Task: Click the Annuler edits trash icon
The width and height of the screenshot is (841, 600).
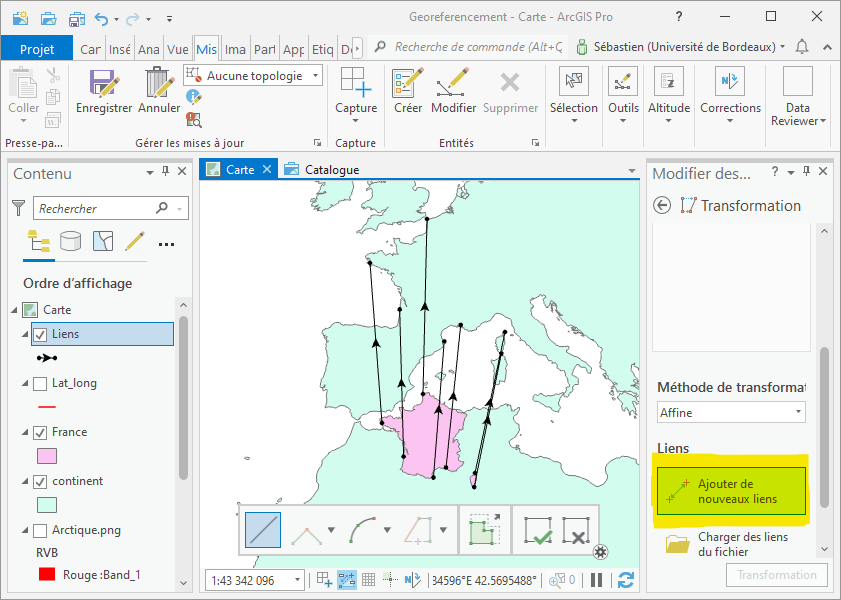Action: point(158,83)
